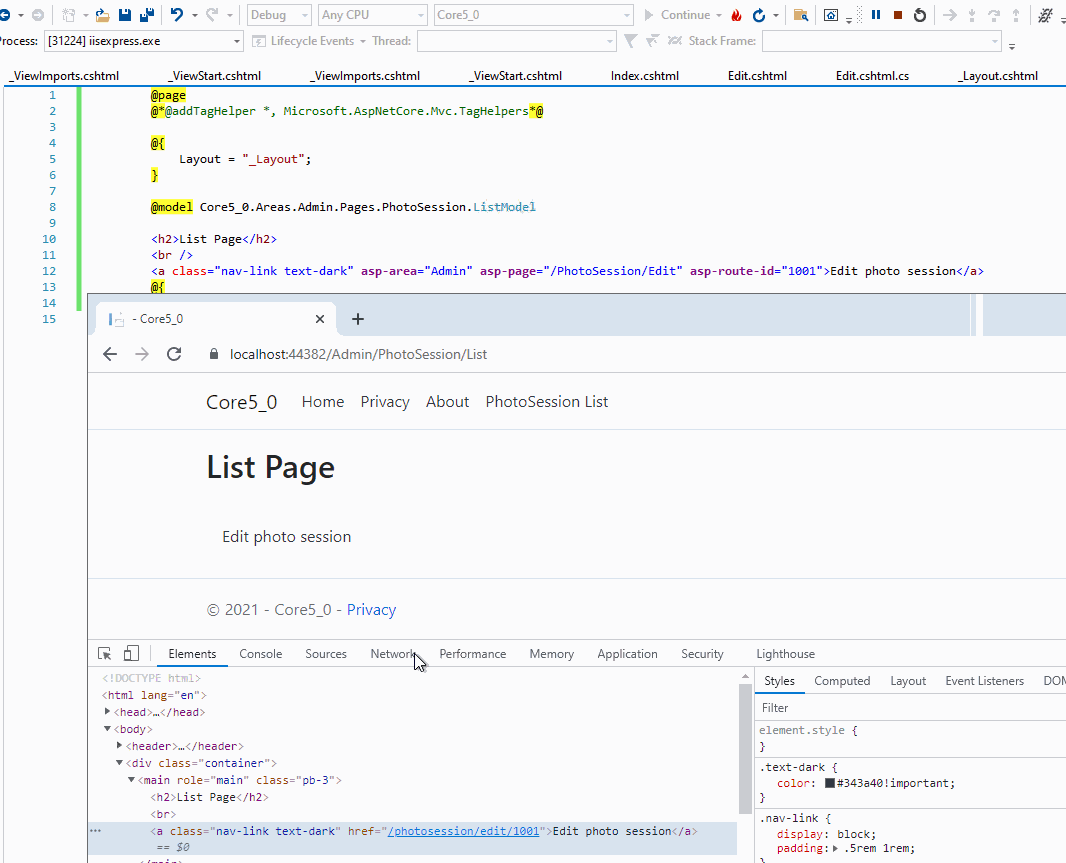This screenshot has width=1066, height=863.
Task: Switch to the Edit.cshtml.cs editor tab
Action: 872,76
